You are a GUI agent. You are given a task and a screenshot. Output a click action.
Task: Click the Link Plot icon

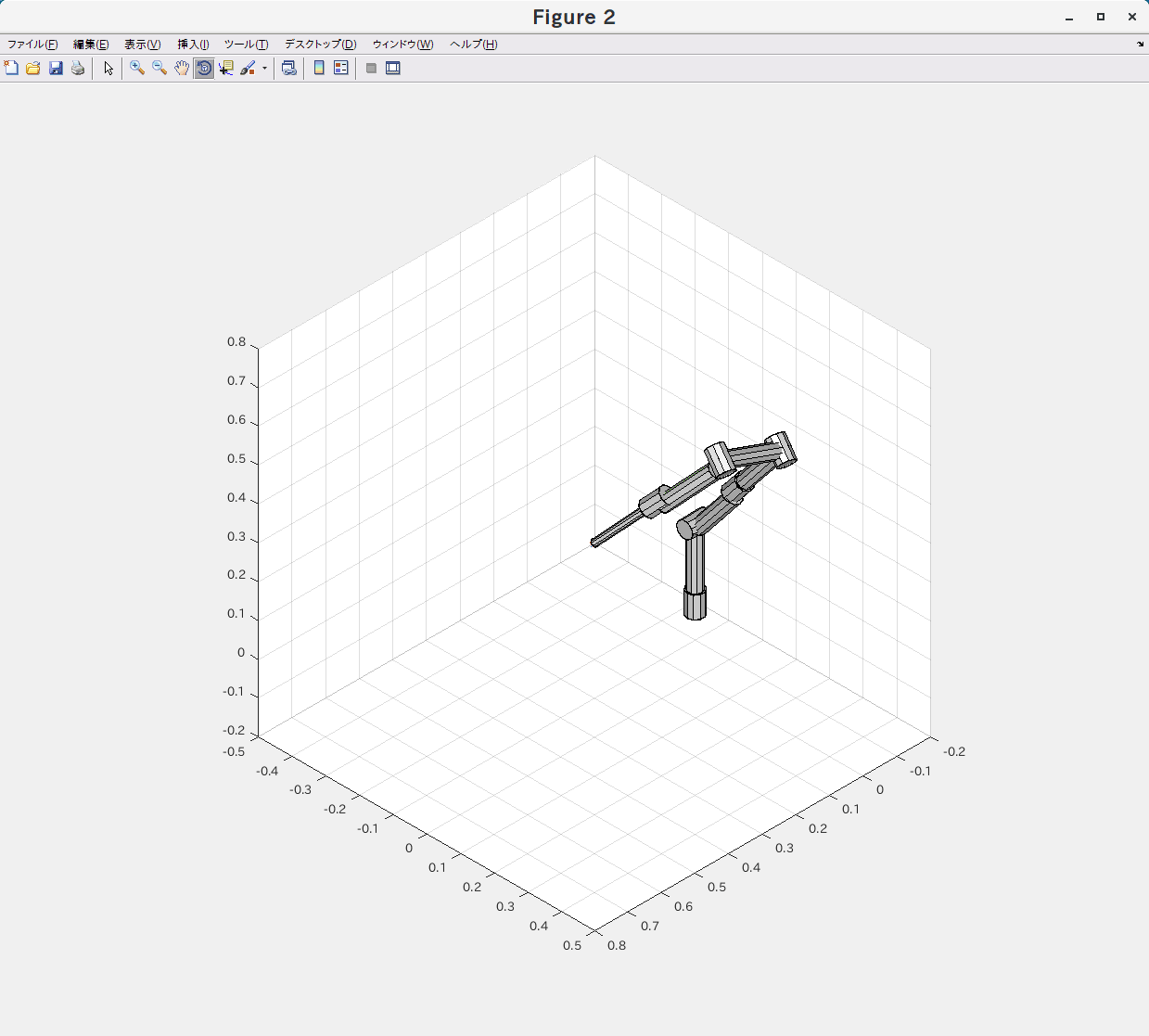289,68
